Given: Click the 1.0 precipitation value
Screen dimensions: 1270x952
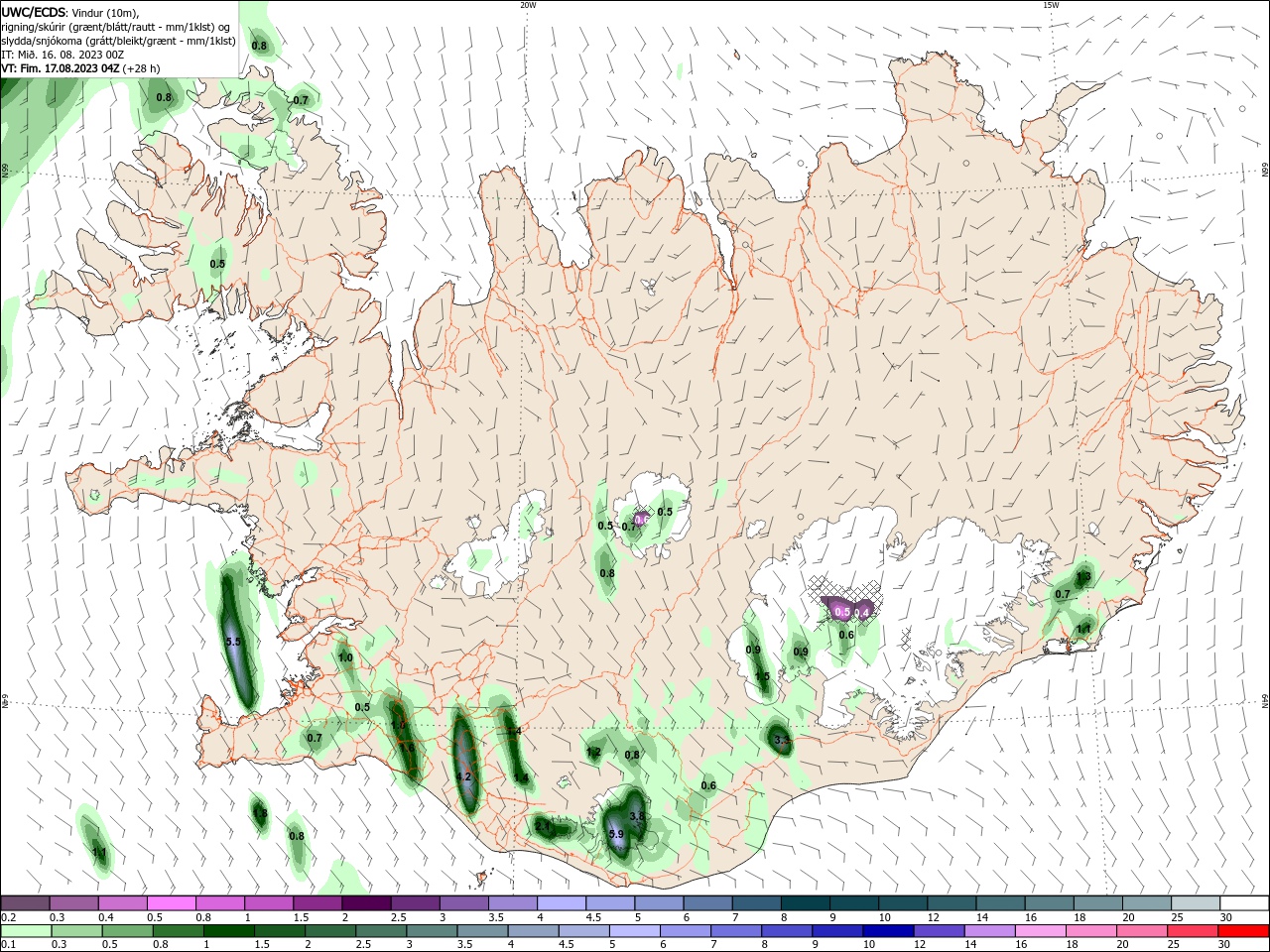Looking at the screenshot, I should (345, 657).
